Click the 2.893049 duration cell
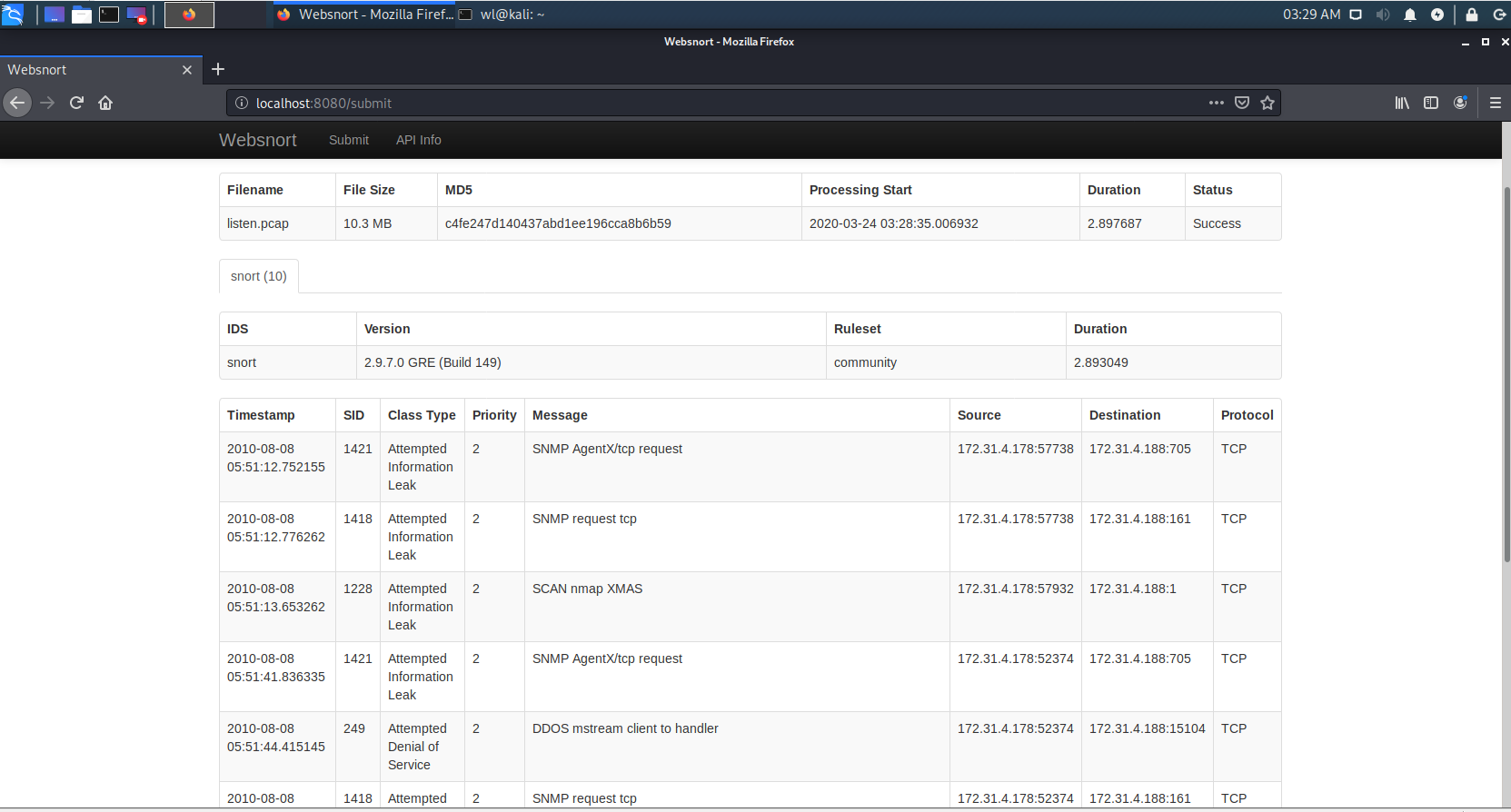 coord(1173,362)
